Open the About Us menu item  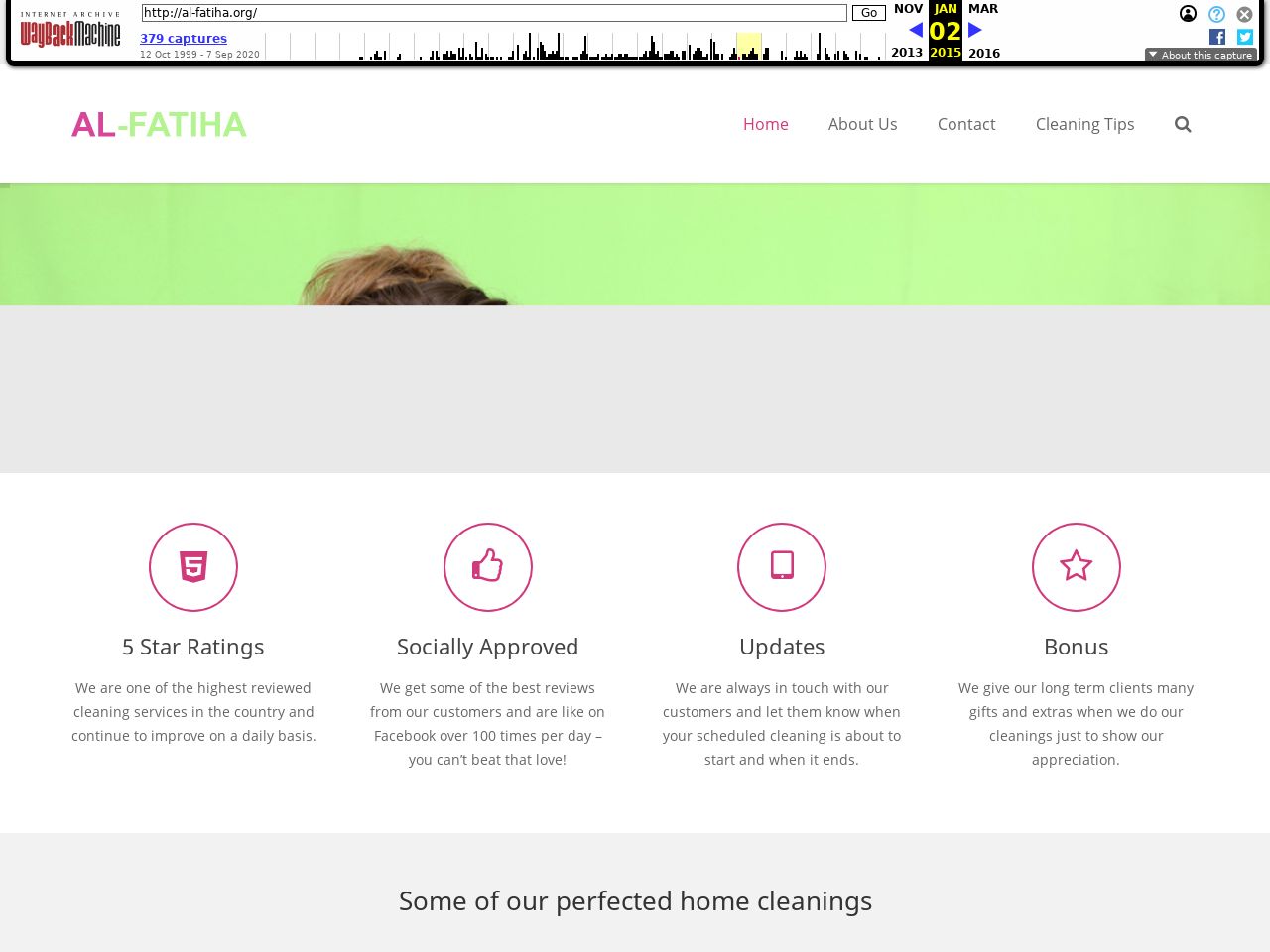pyautogui.click(x=862, y=124)
